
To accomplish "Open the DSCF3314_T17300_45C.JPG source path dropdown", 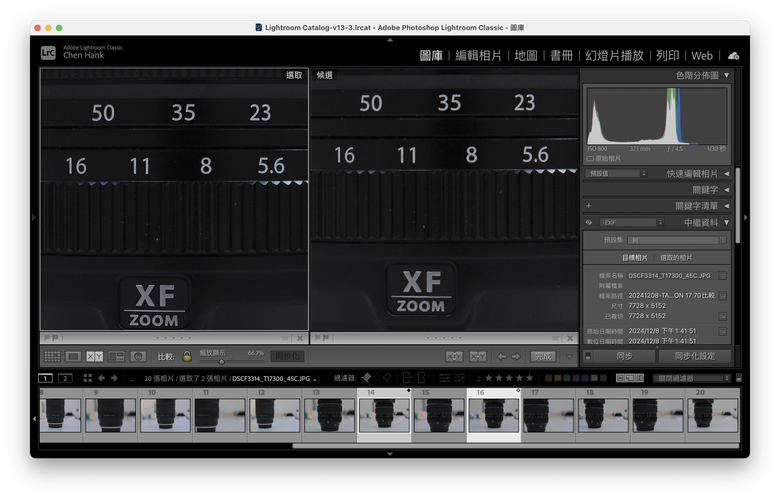I will 274,379.
